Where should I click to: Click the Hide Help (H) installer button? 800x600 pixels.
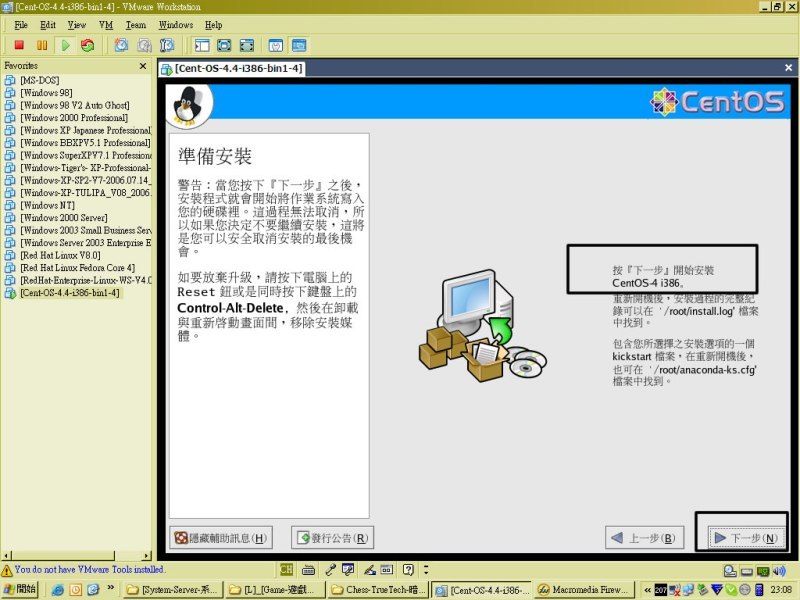221,538
